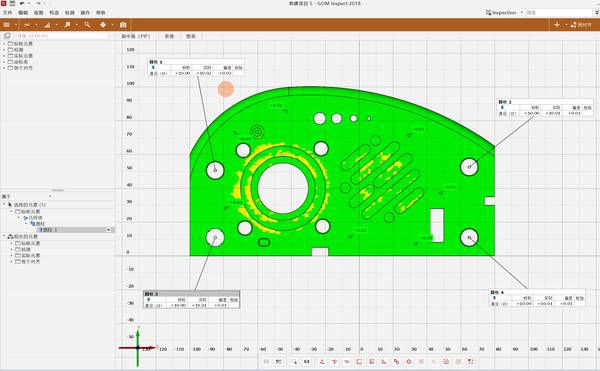Image resolution: width=600 pixels, height=371 pixels.
Task: Open the 操作 menu
Action: pos(85,13)
